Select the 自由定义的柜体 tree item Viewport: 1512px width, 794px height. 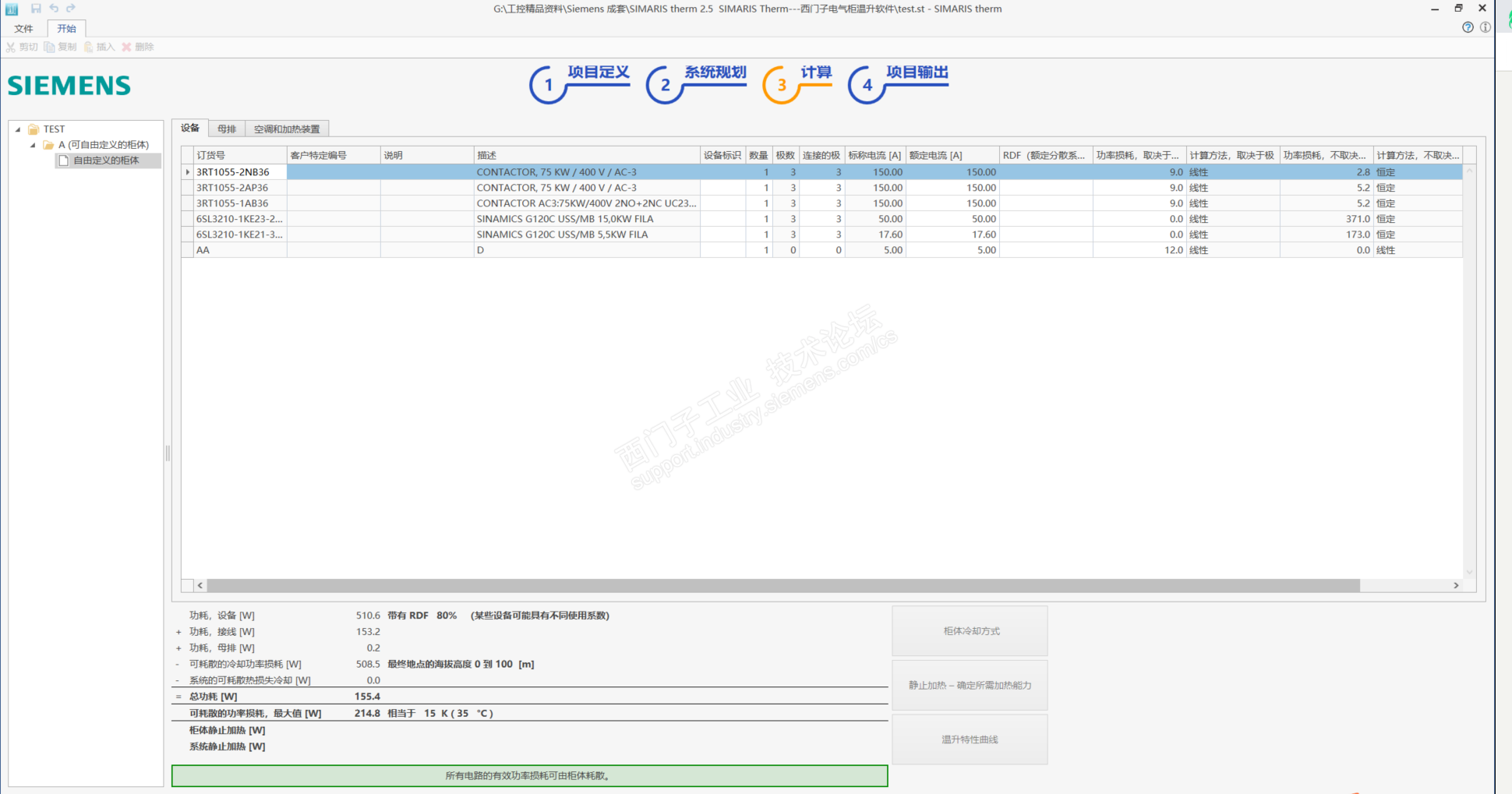[x=106, y=161]
